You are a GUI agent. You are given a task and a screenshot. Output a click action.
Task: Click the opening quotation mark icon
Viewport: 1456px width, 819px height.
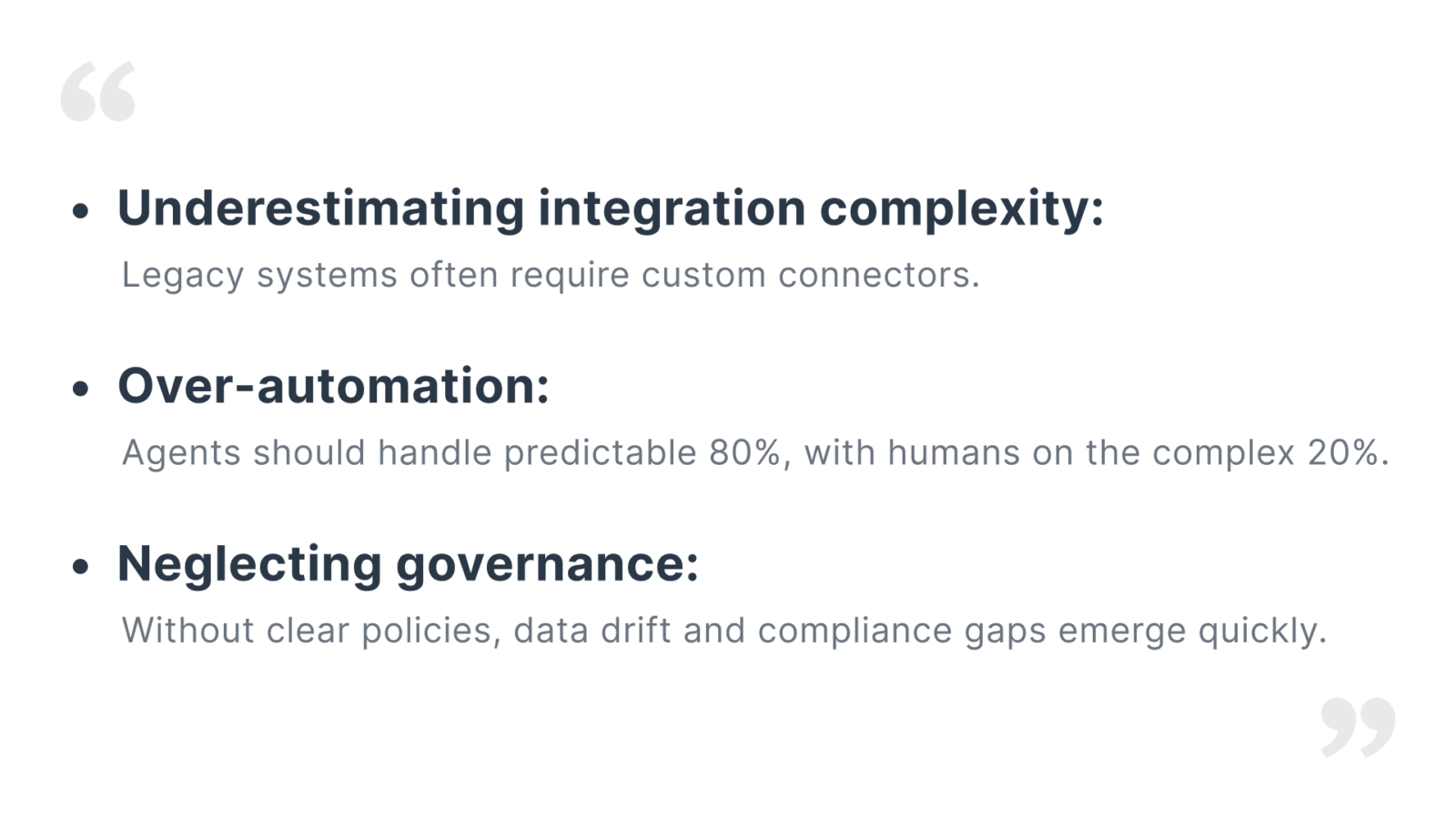click(98, 91)
